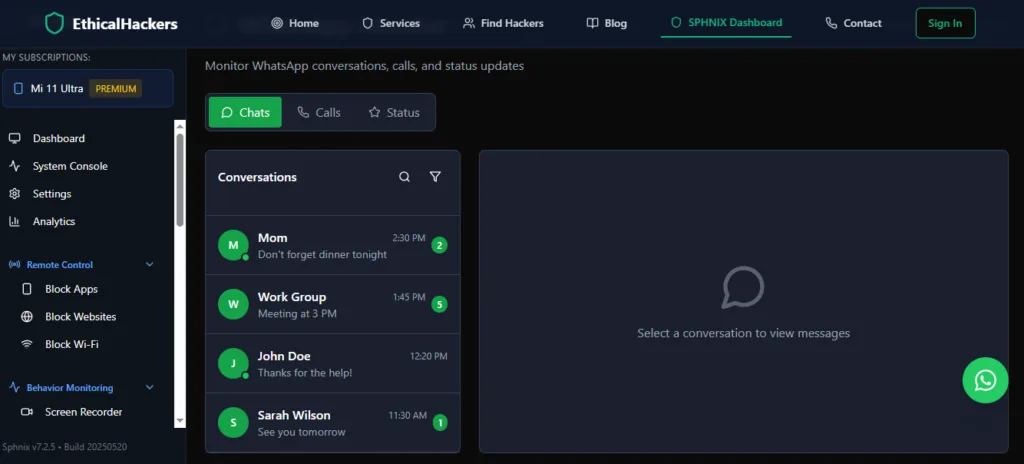Click the 2:30 PM timestamp

tap(409, 238)
